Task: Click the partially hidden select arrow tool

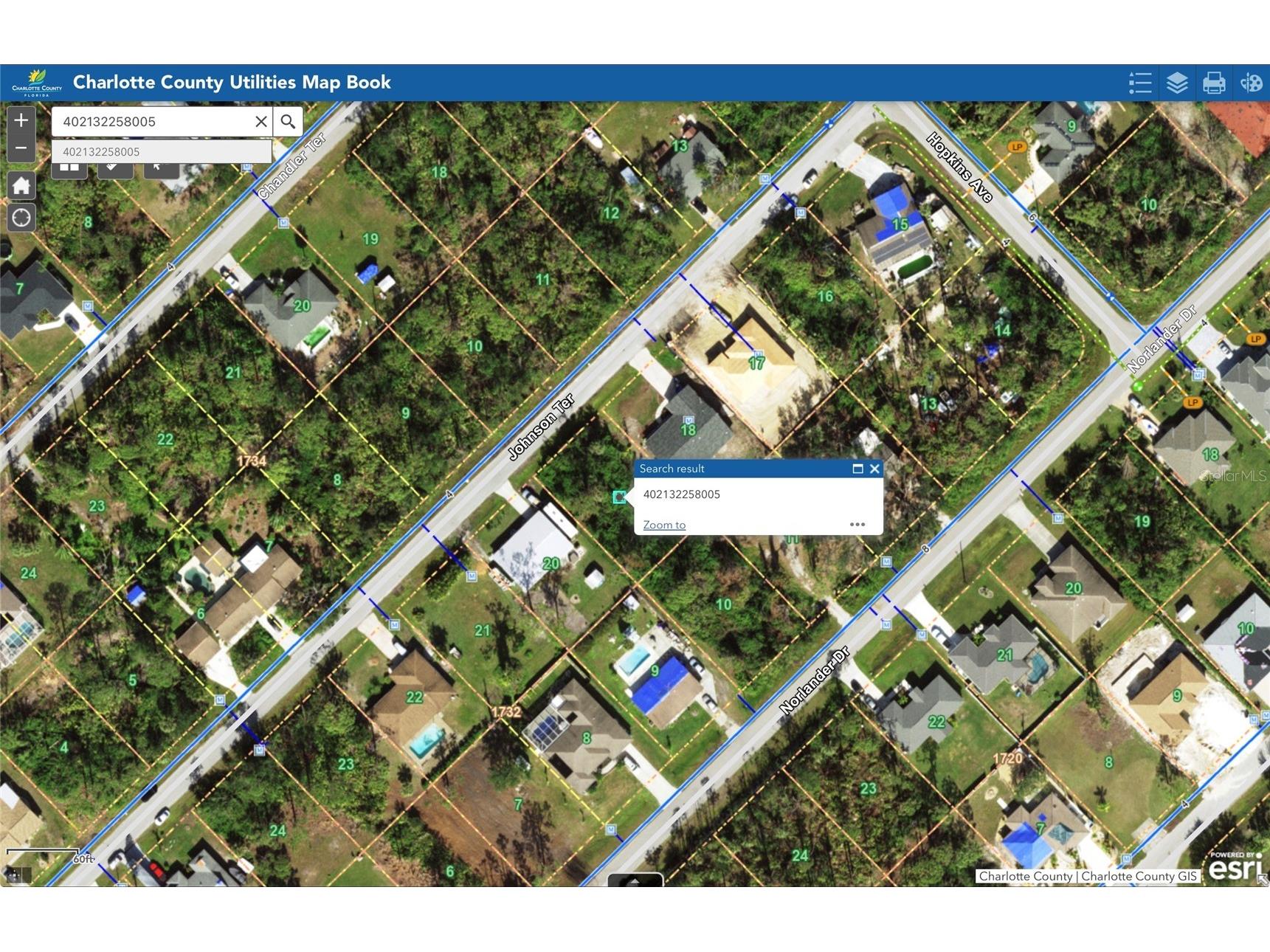Action: pyautogui.click(x=161, y=170)
